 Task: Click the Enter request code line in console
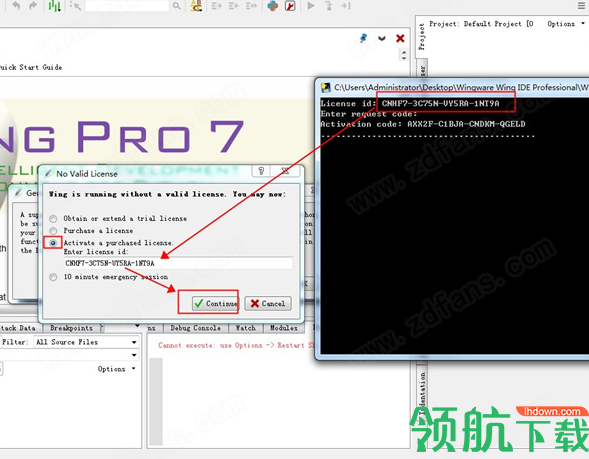click(369, 114)
